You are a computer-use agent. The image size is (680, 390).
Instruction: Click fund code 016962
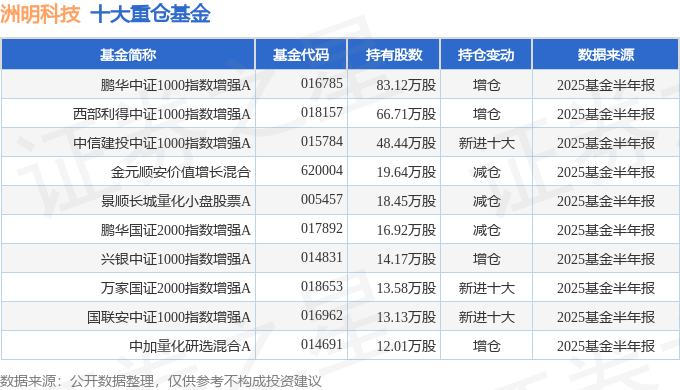[322, 316]
